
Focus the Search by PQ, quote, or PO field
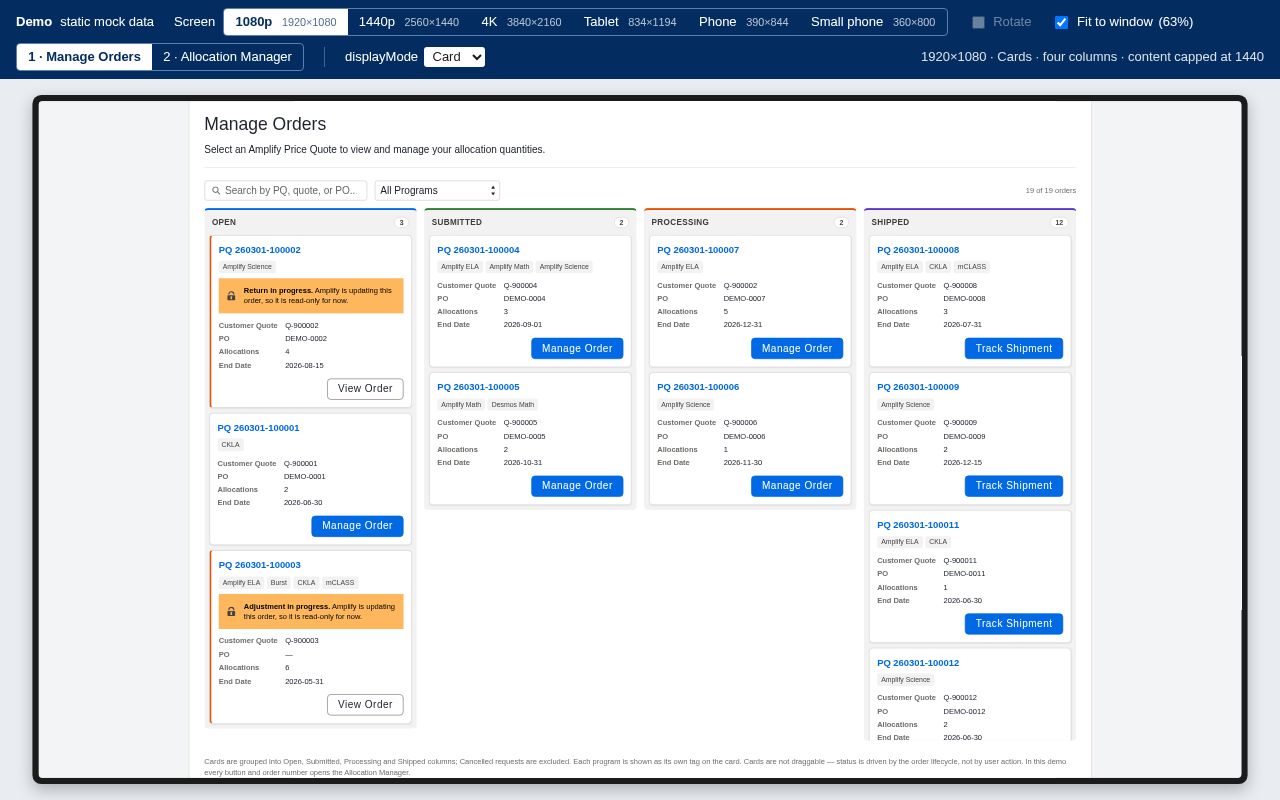pyautogui.click(x=286, y=191)
